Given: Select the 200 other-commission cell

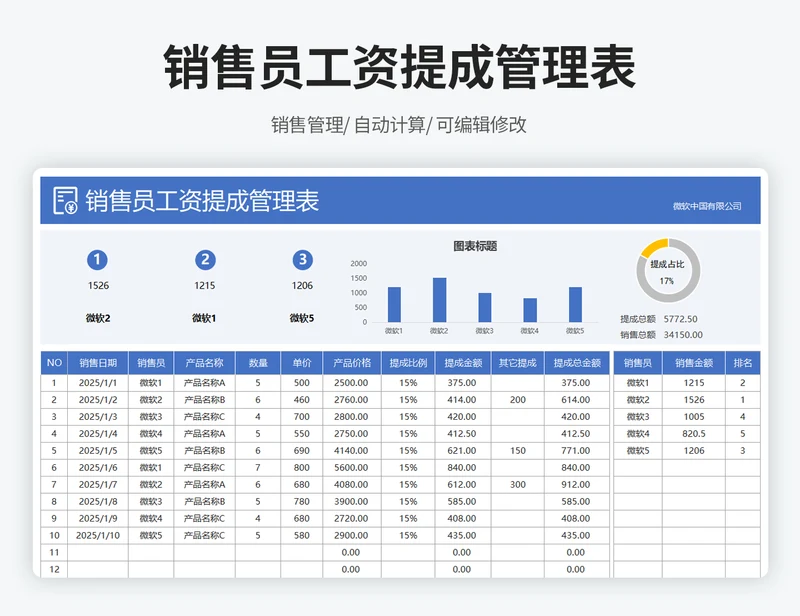Looking at the screenshot, I should (517, 400).
